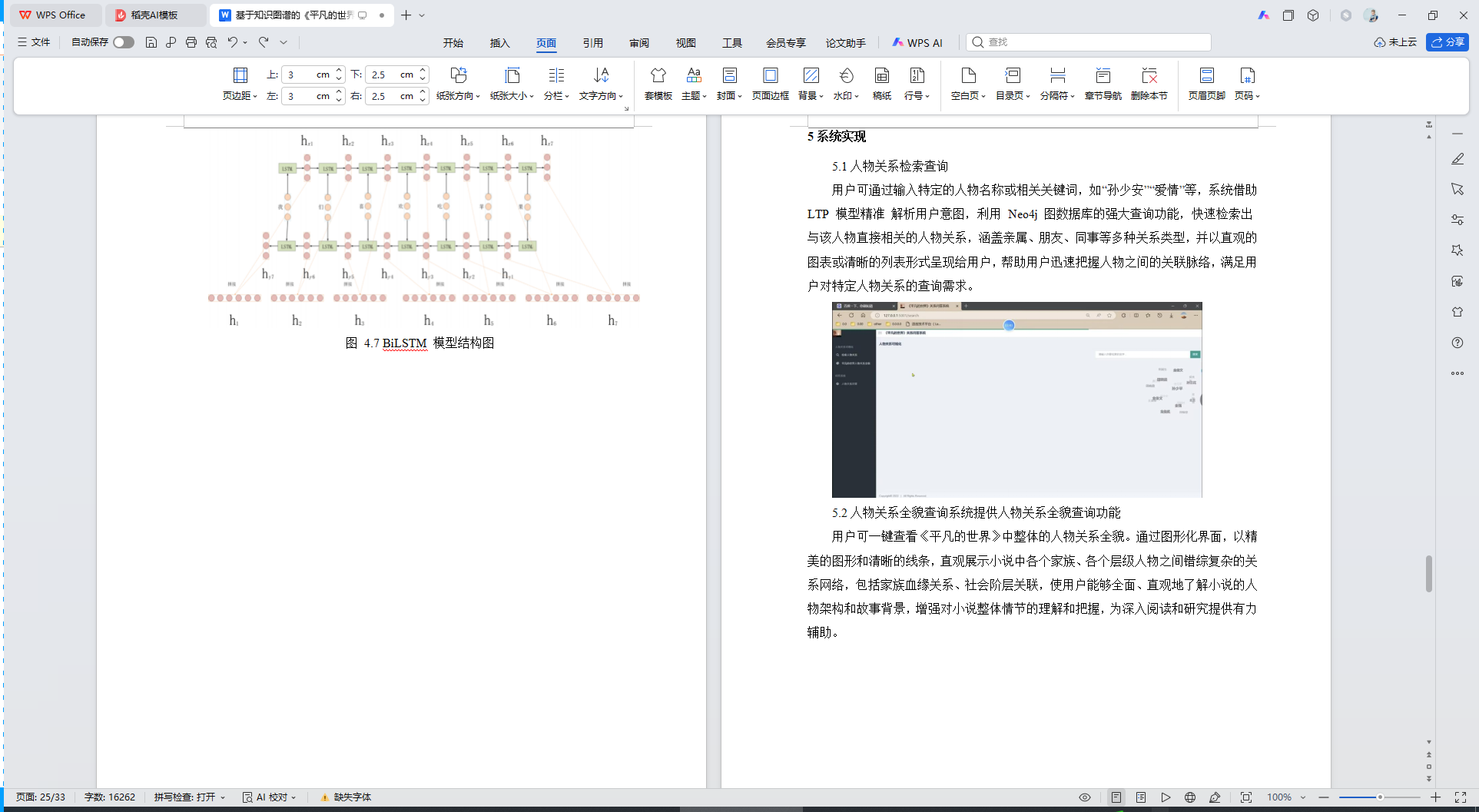Click the 删除本节 delete section icon

click(x=1149, y=84)
